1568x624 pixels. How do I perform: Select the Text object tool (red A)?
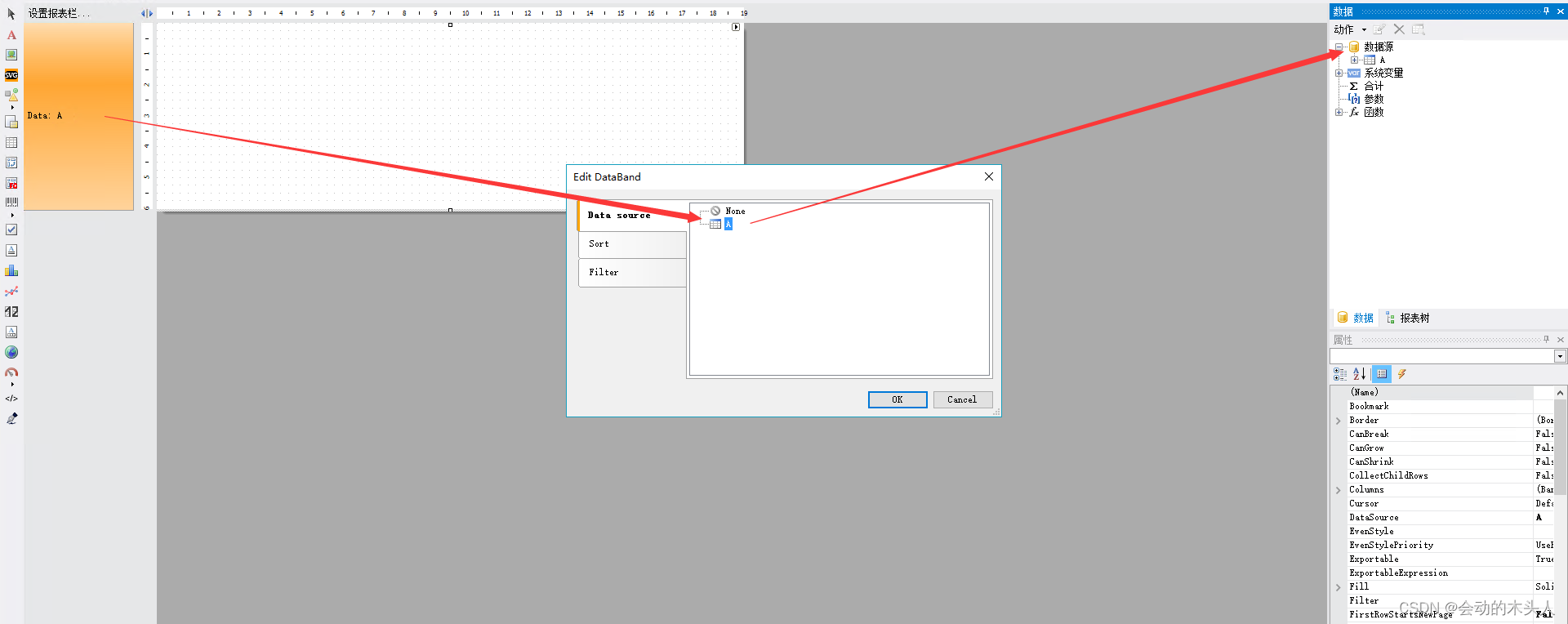11,35
